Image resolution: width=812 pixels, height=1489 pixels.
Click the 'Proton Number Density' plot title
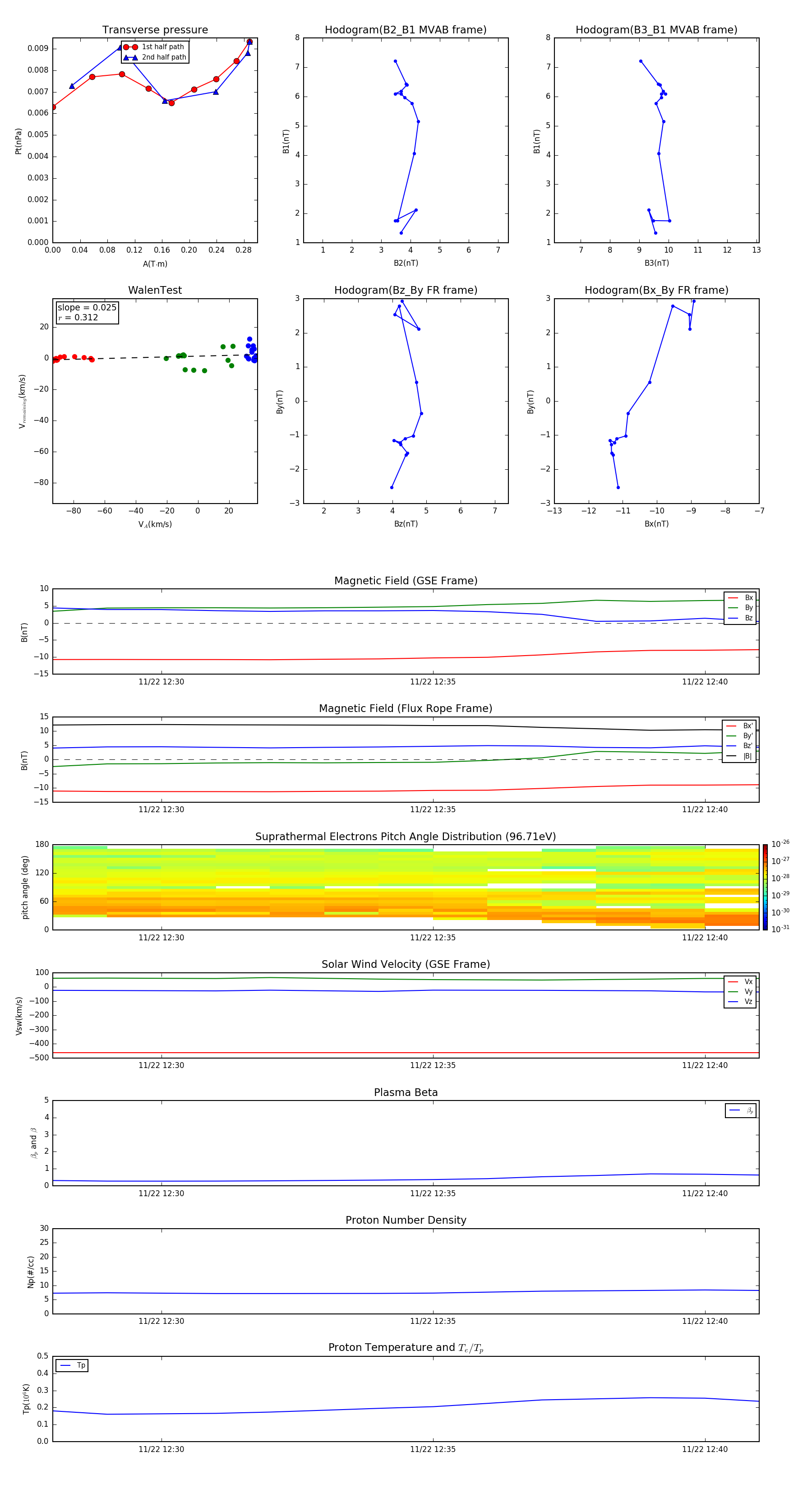tap(406, 1220)
